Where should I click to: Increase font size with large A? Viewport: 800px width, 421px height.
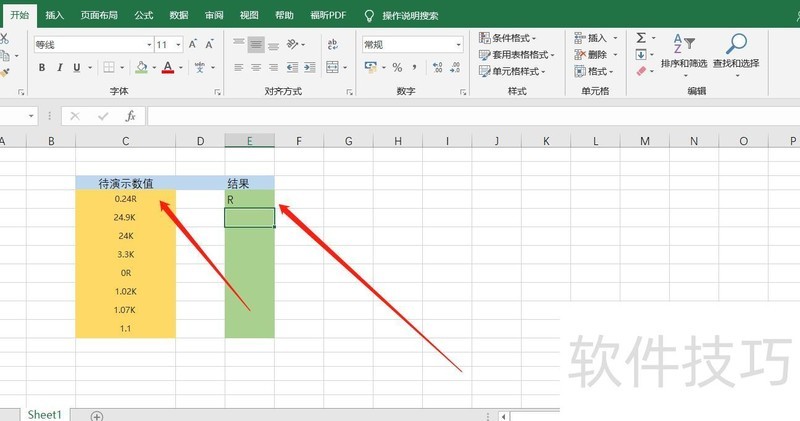click(x=192, y=44)
